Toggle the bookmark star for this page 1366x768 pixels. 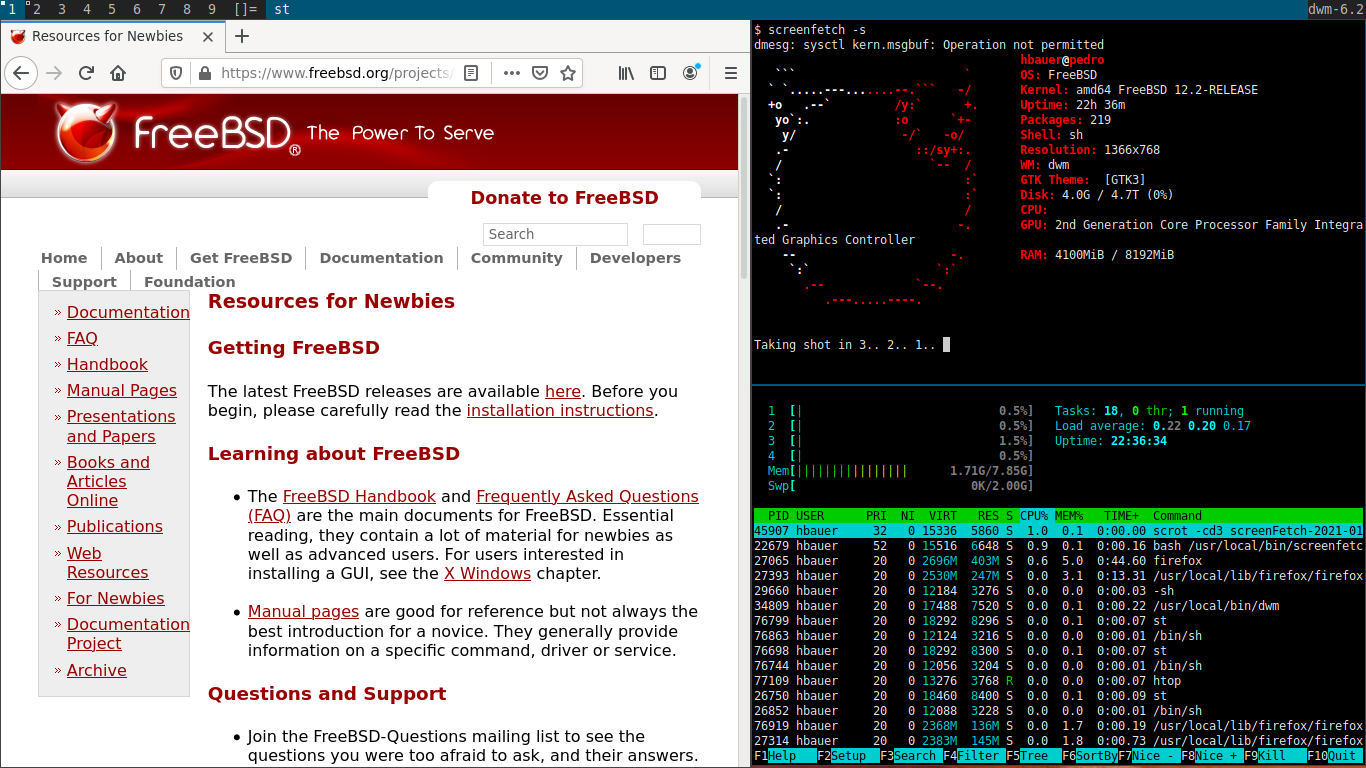coord(568,72)
